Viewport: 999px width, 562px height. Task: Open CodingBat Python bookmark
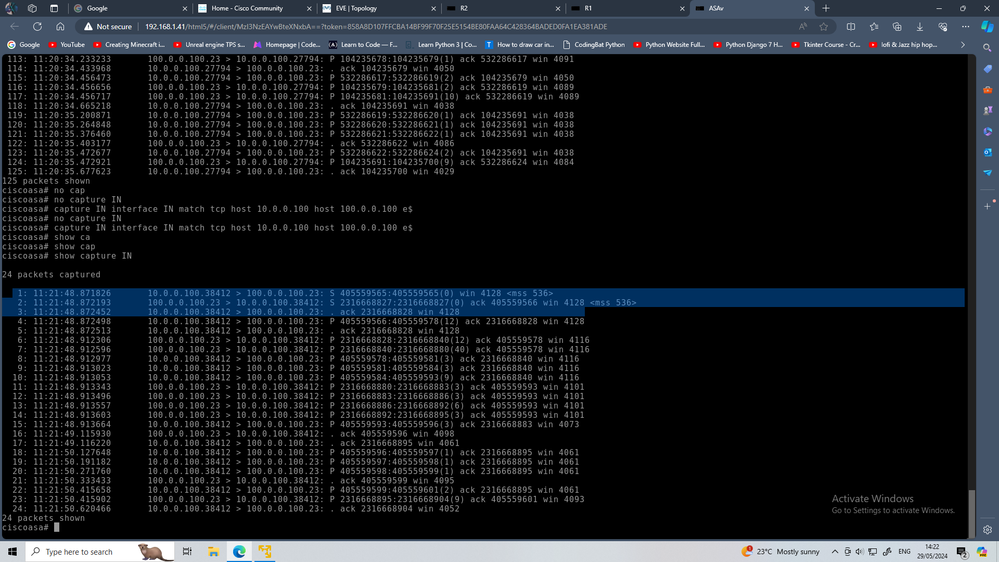pyautogui.click(x=594, y=45)
